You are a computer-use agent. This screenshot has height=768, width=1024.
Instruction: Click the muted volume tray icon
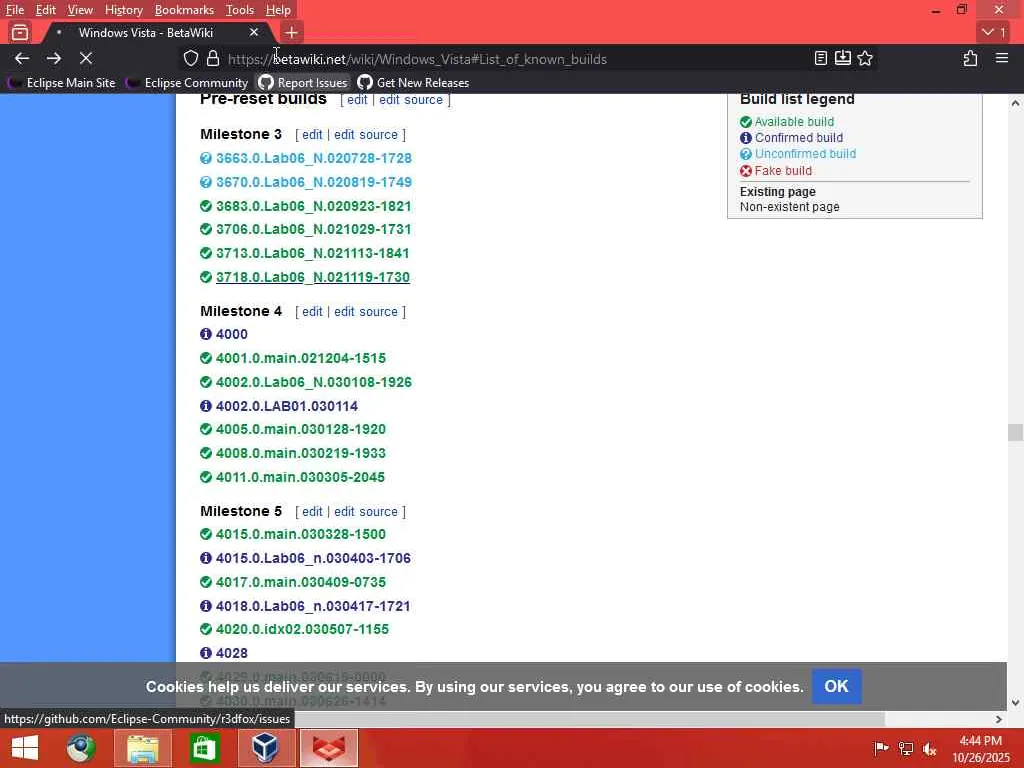point(929,749)
